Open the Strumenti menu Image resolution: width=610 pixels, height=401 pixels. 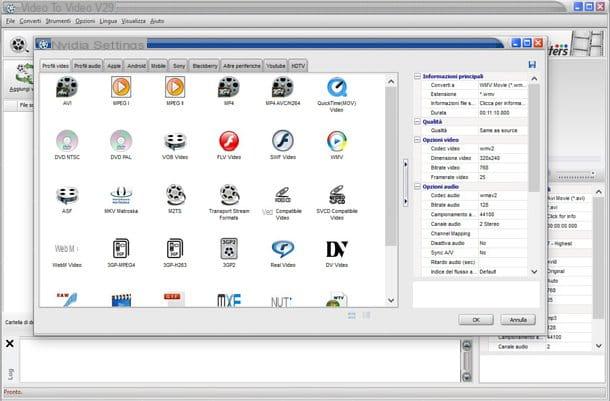58,21
